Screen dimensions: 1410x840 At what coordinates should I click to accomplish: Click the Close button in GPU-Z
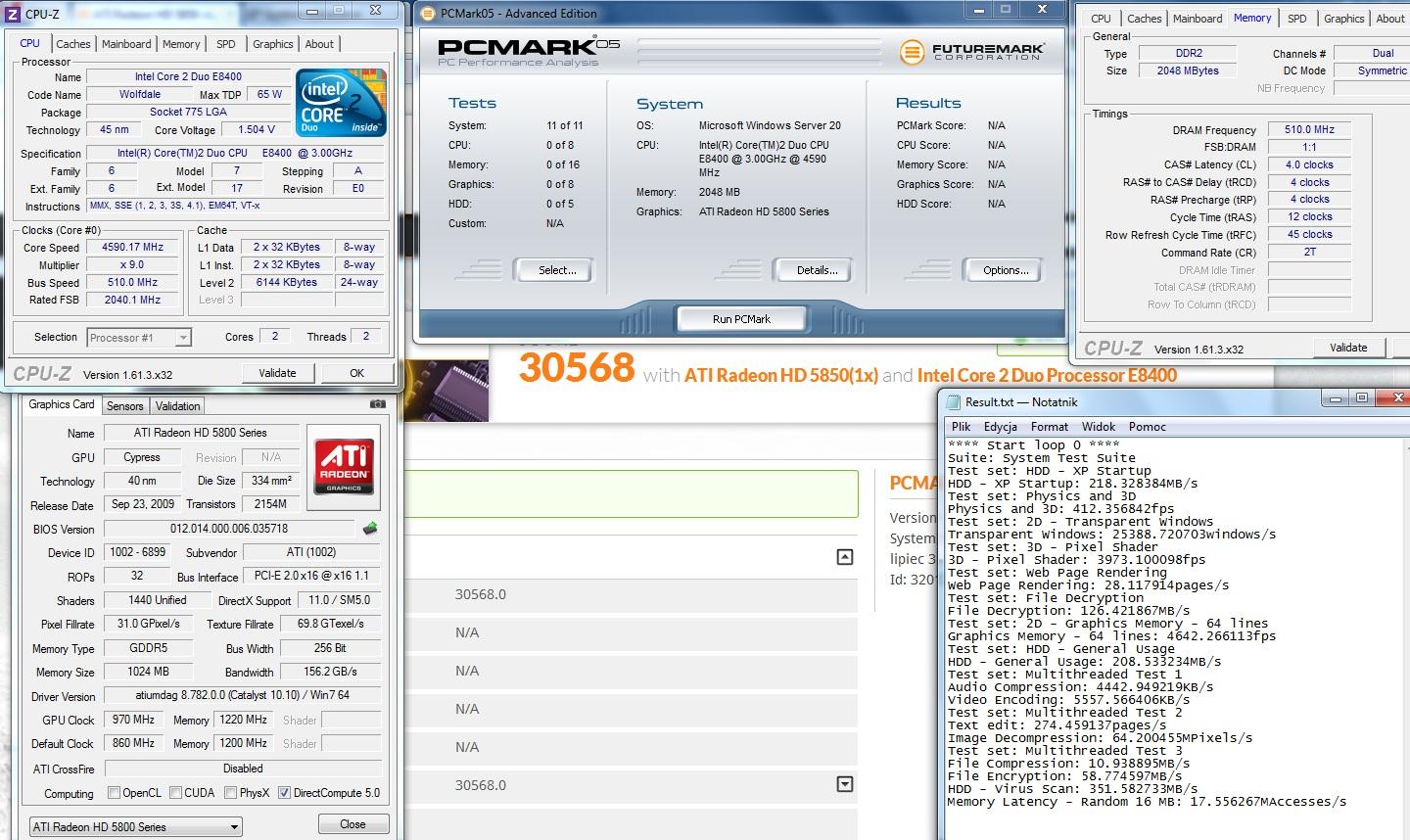(x=352, y=824)
